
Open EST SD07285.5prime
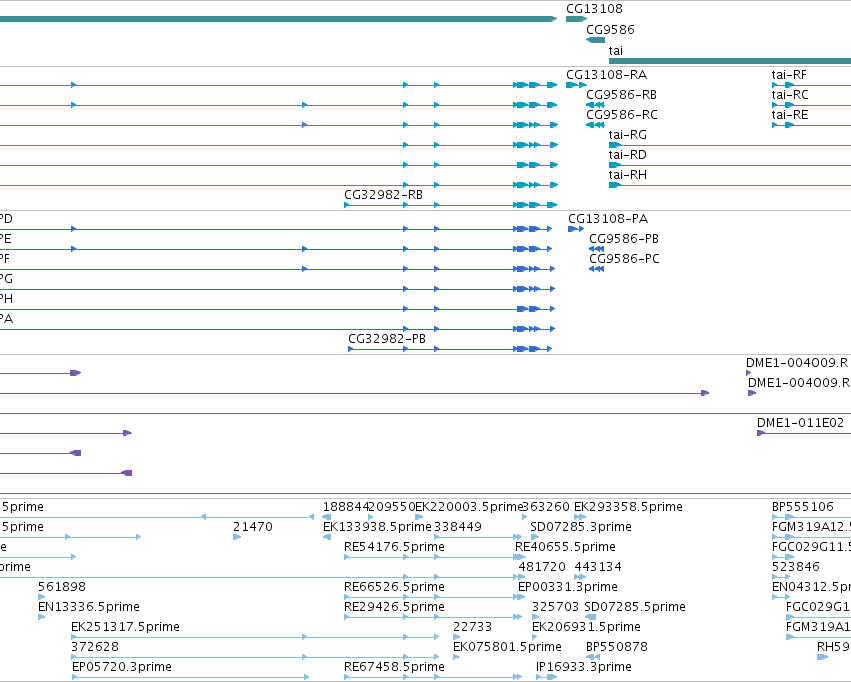click(x=635, y=607)
